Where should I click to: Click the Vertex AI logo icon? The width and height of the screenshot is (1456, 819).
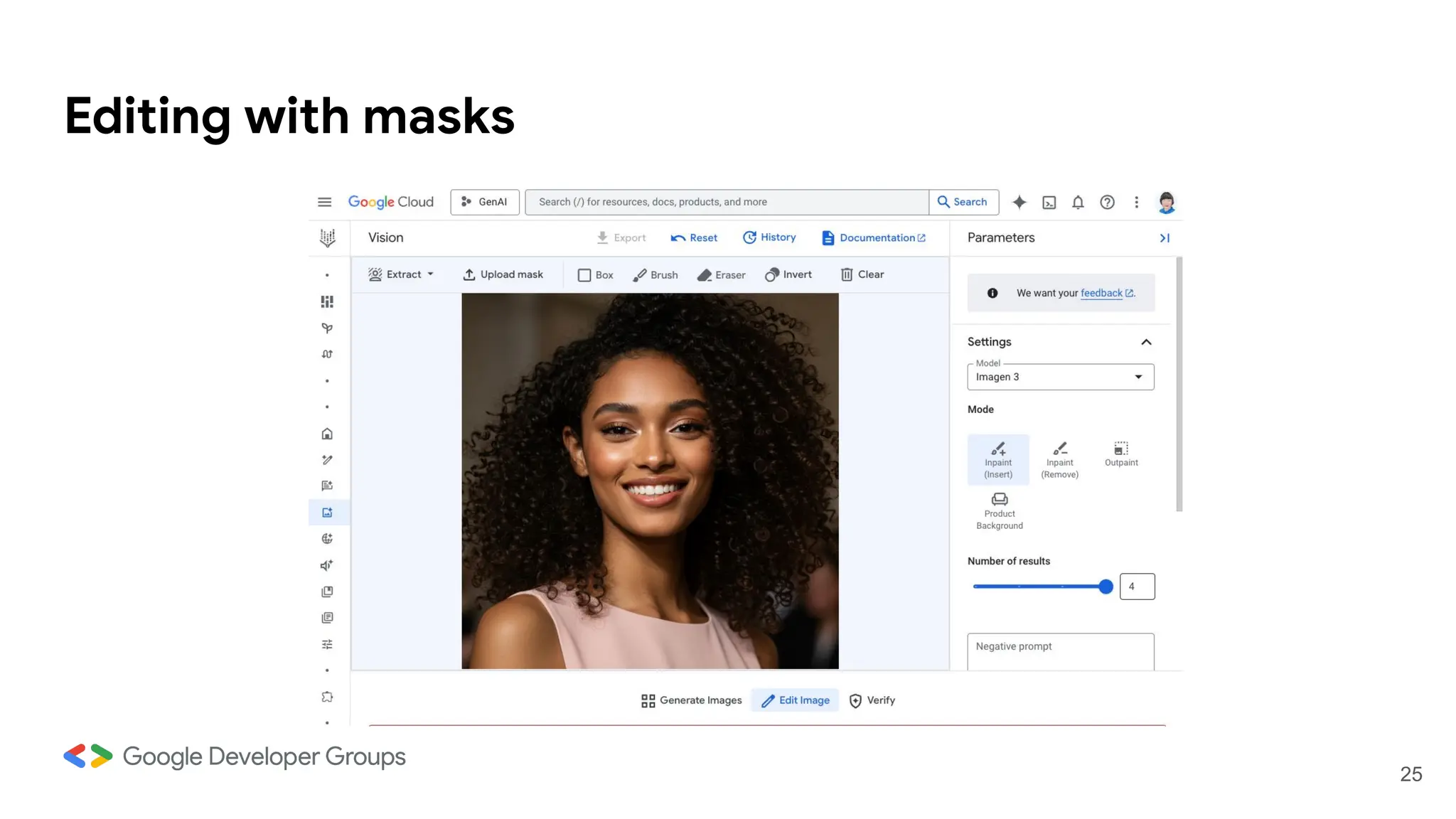click(x=327, y=238)
